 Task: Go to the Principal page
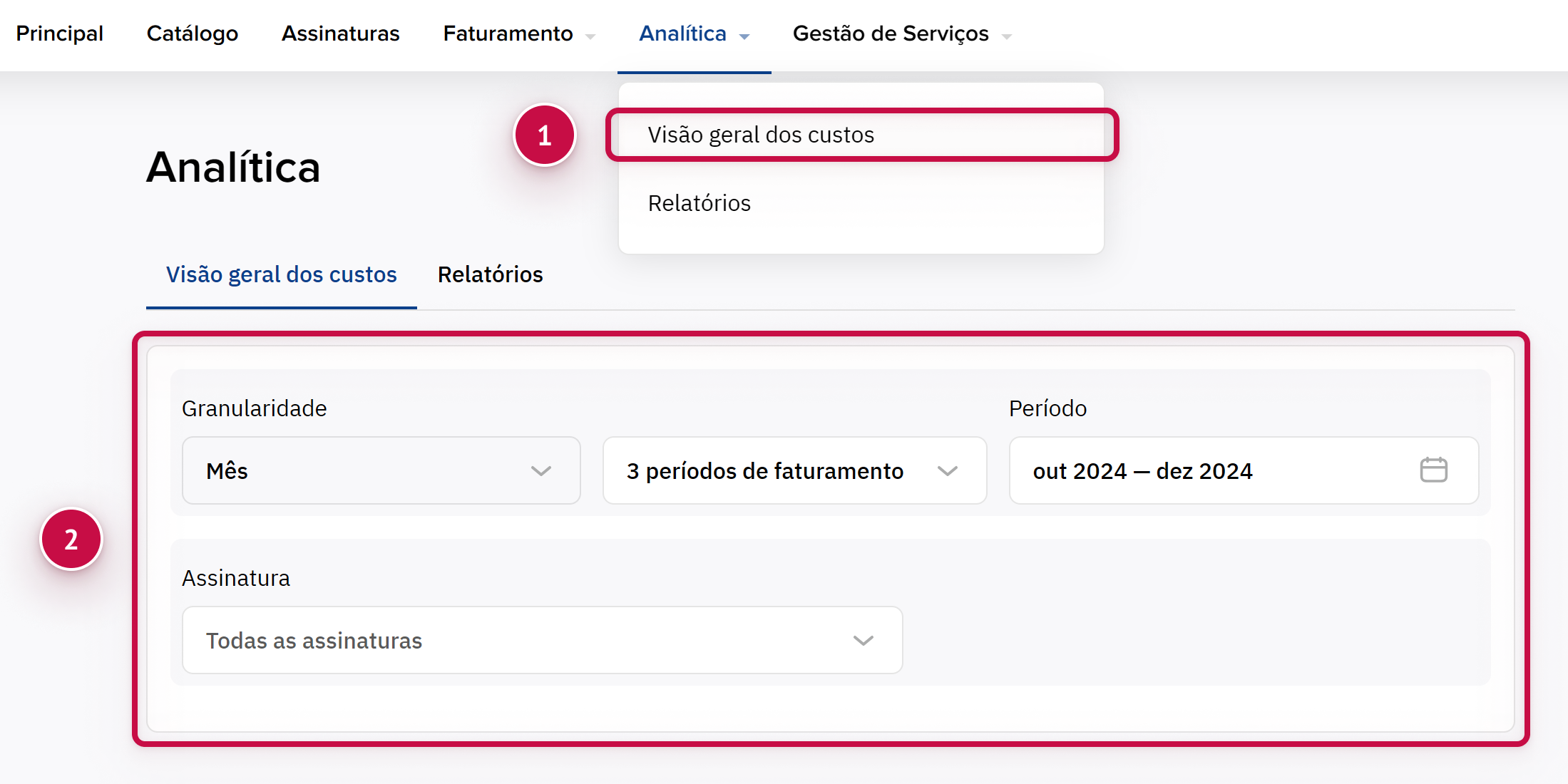(60, 33)
